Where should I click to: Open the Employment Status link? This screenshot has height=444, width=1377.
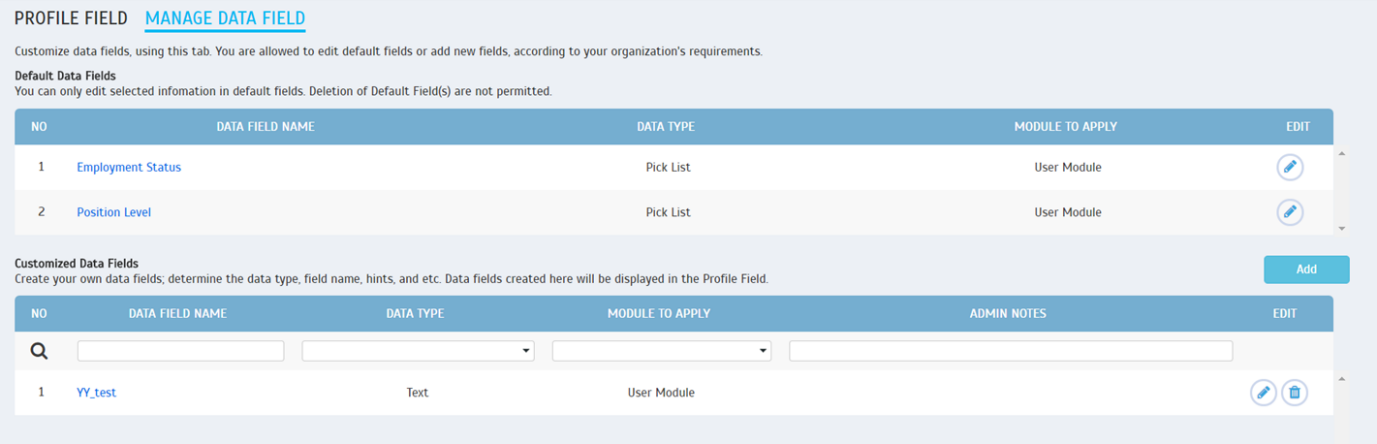[x=129, y=167]
